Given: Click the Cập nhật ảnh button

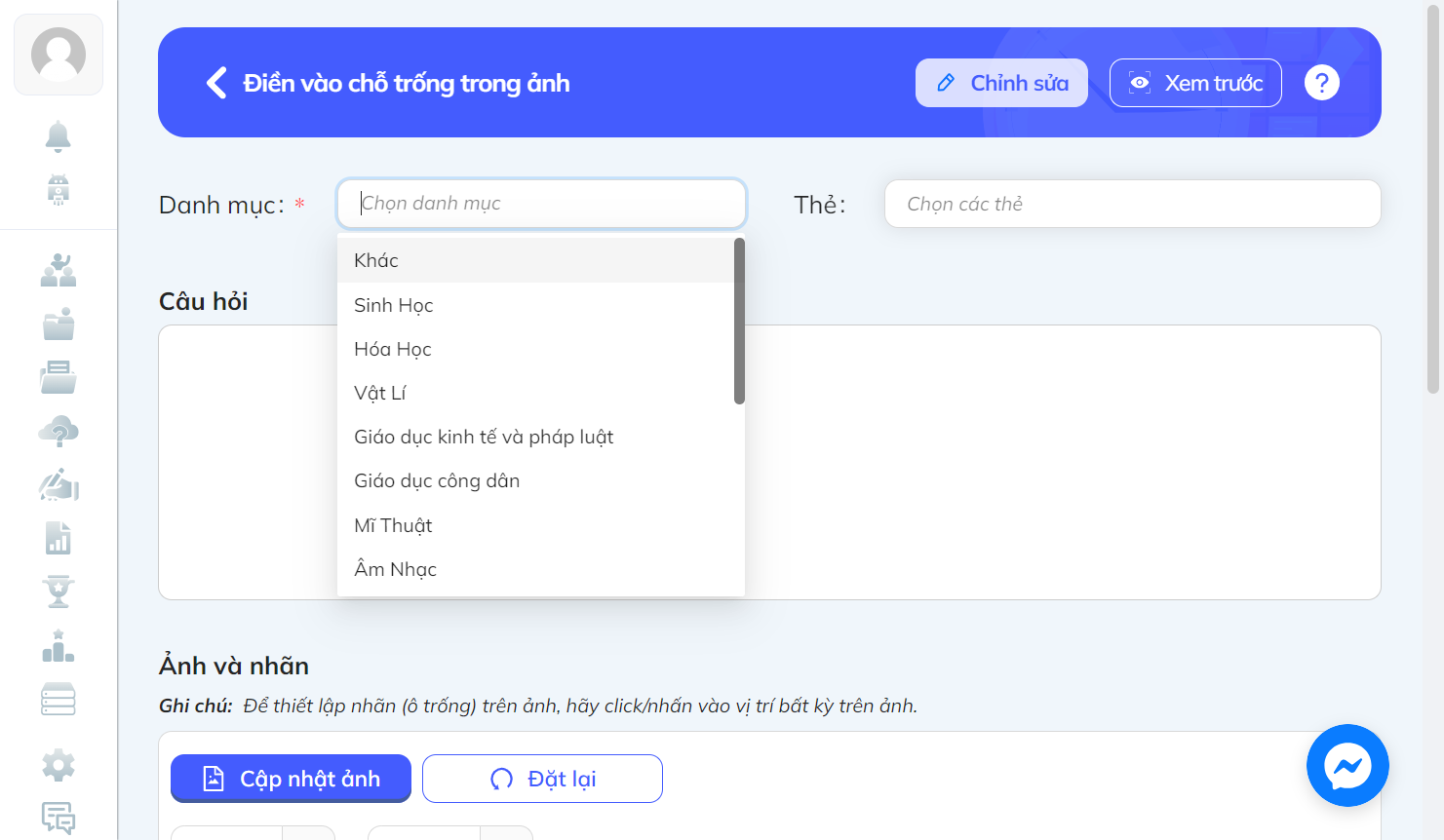Looking at the screenshot, I should [291, 779].
